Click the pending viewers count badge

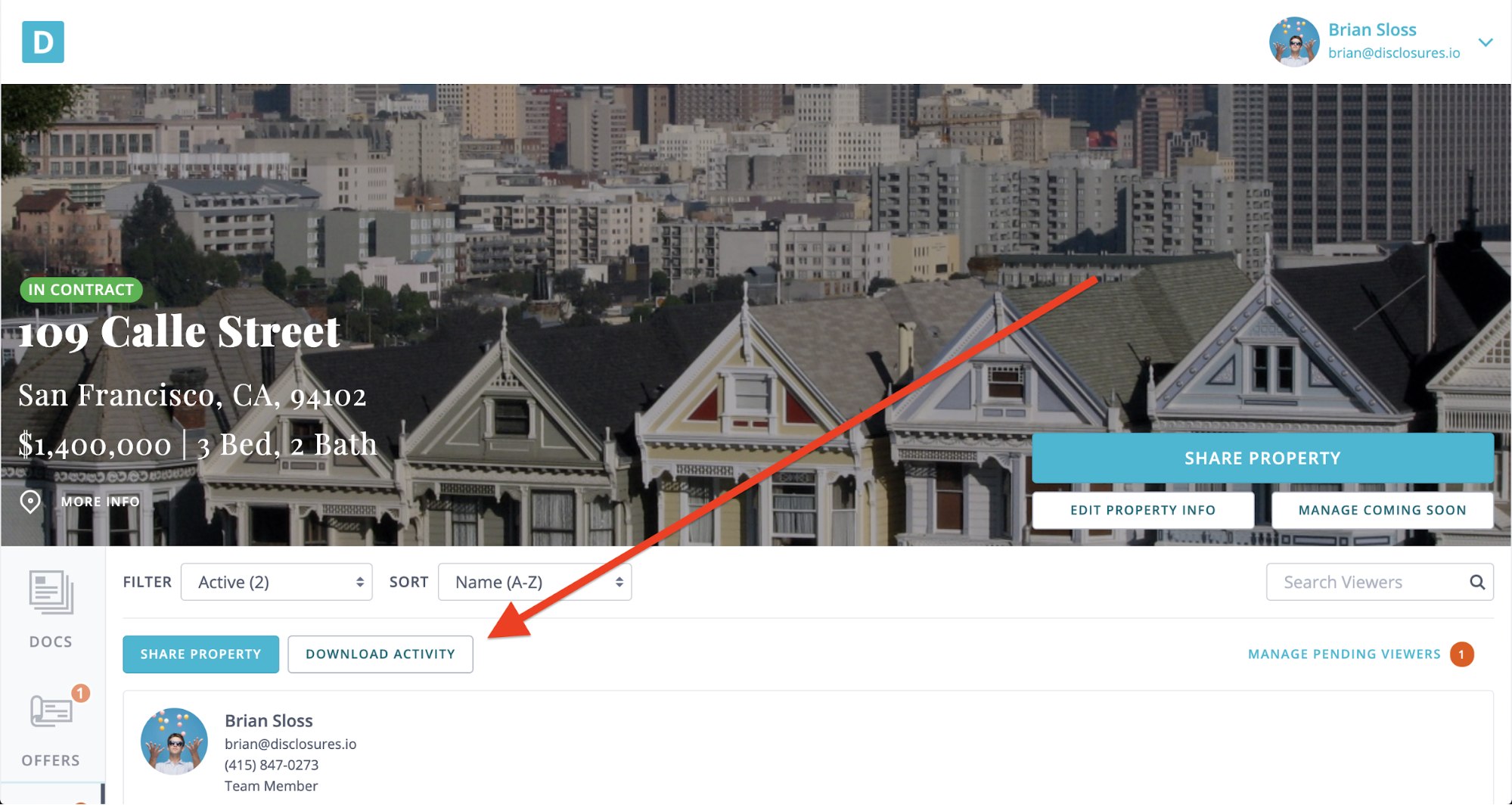click(x=1462, y=654)
